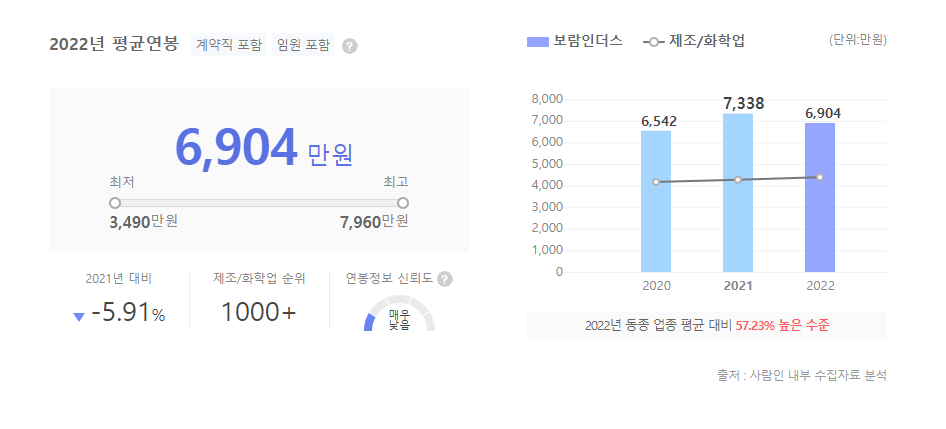
Task: Click the 7,338 bar value label
Action: (743, 104)
